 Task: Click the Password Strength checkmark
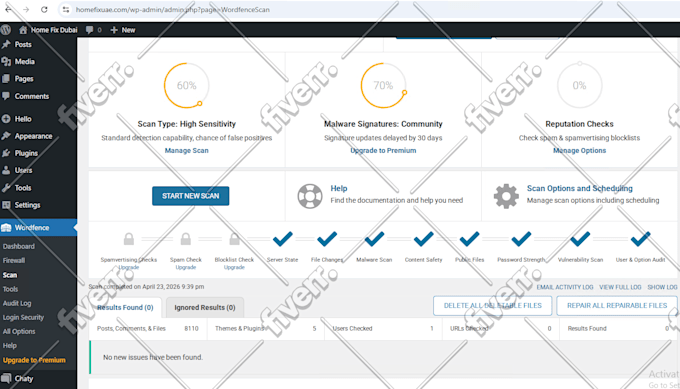point(521,239)
